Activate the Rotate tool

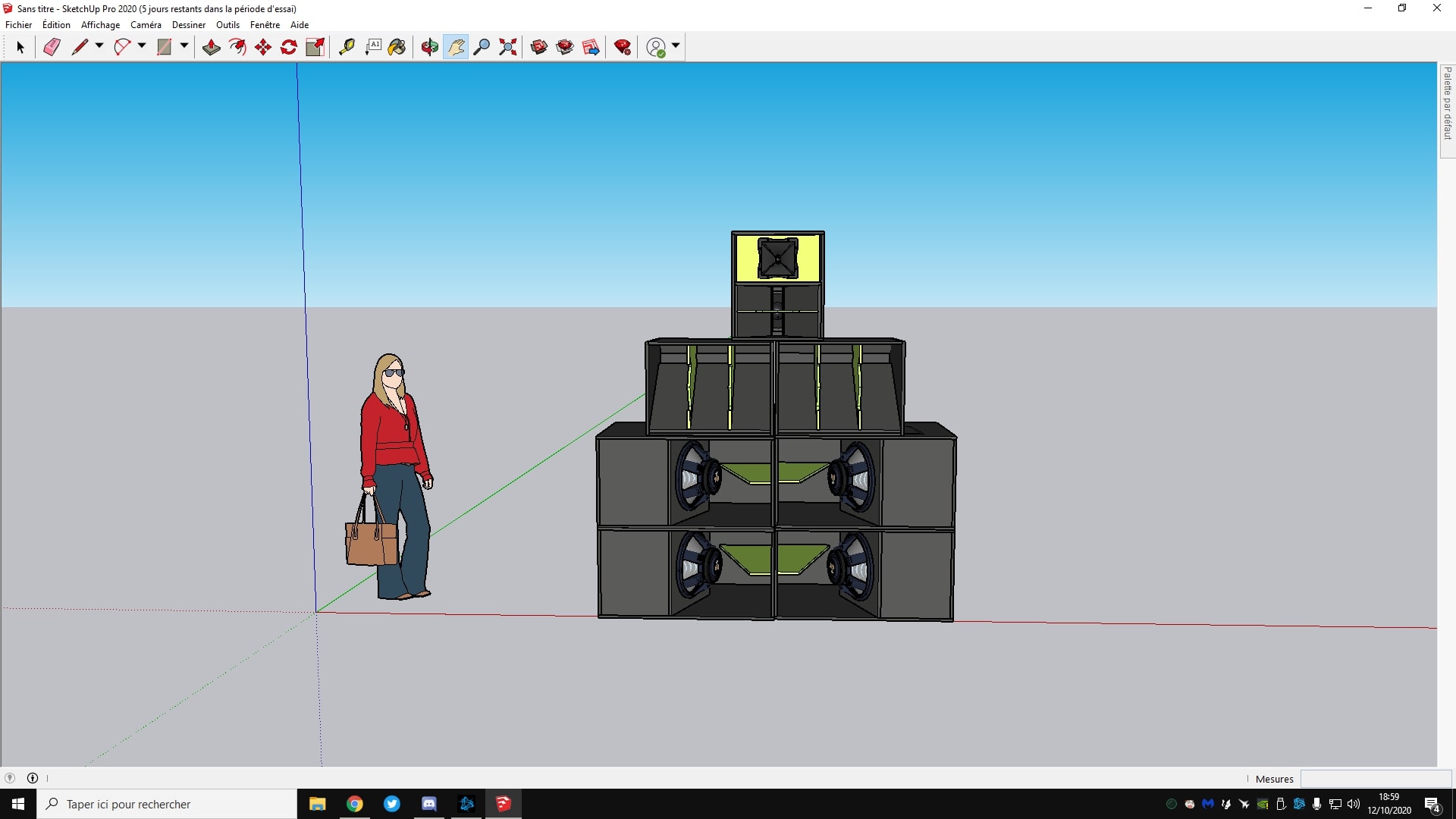point(289,47)
